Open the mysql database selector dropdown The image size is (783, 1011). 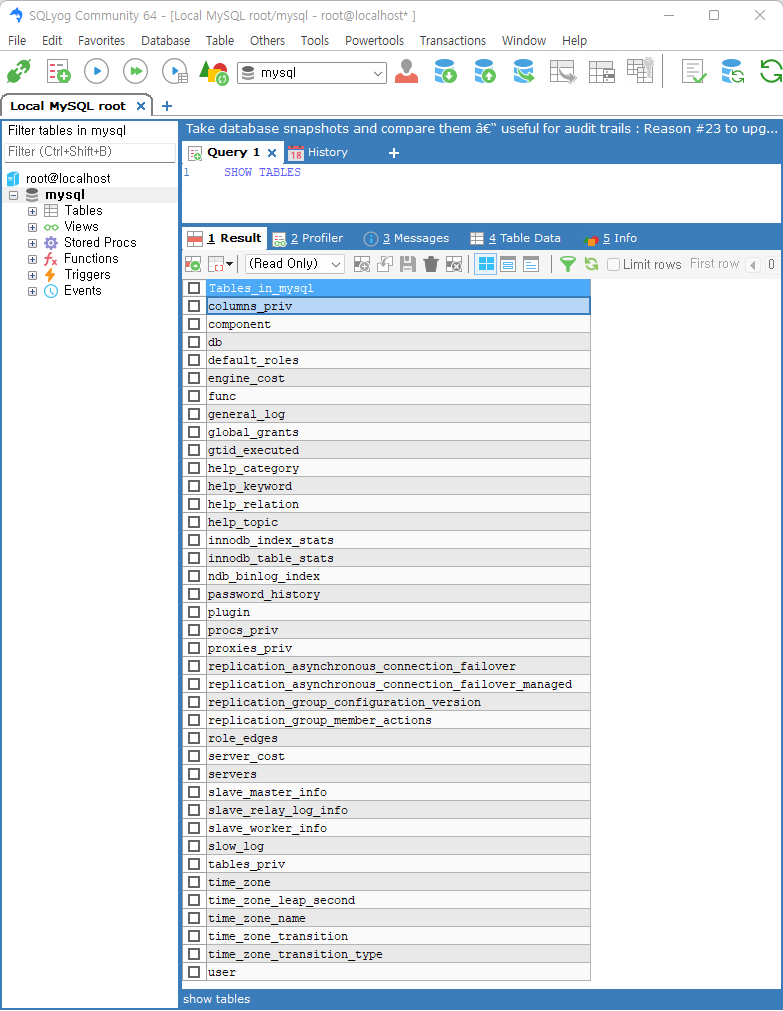312,73
